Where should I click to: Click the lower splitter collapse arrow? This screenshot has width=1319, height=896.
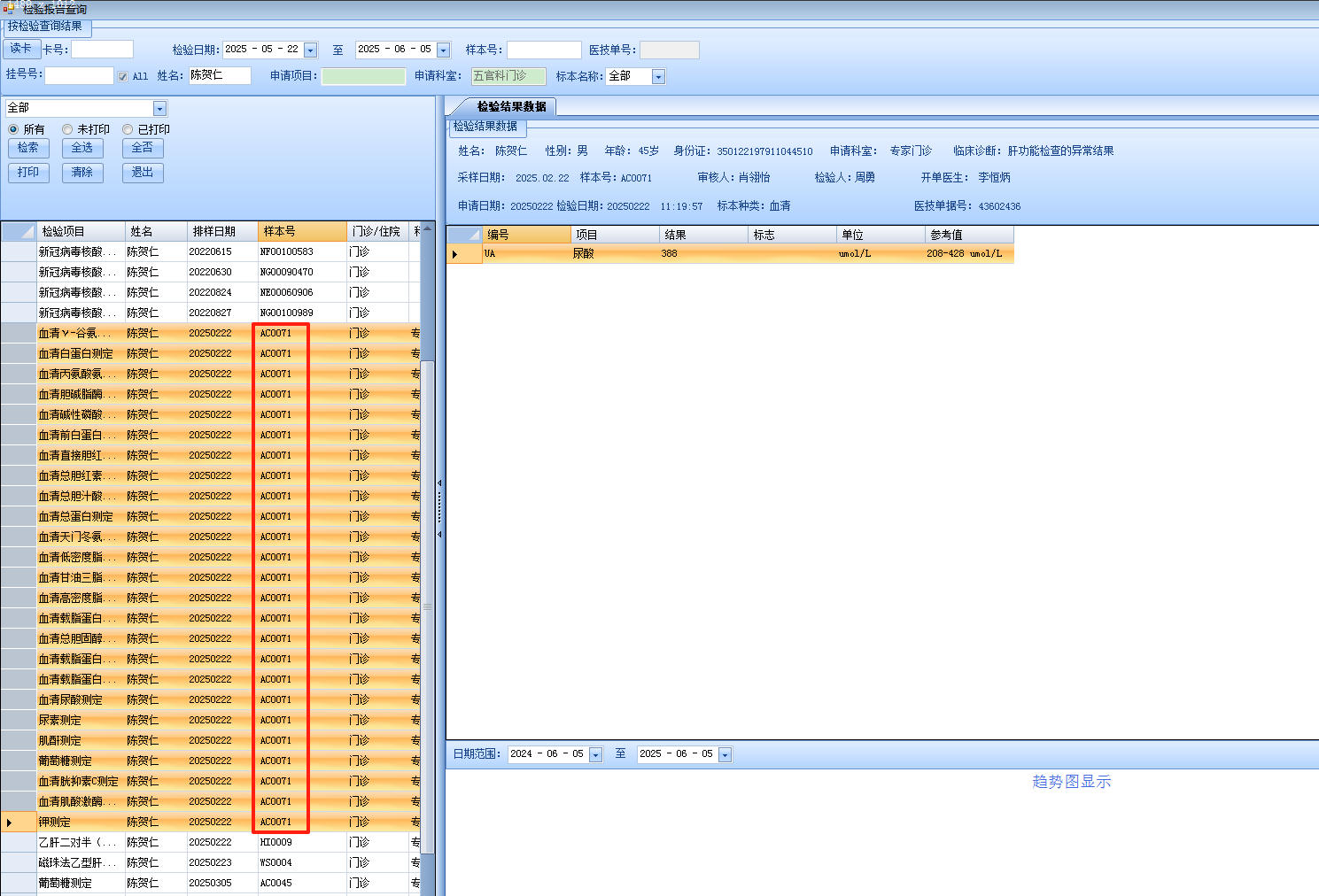[439, 535]
